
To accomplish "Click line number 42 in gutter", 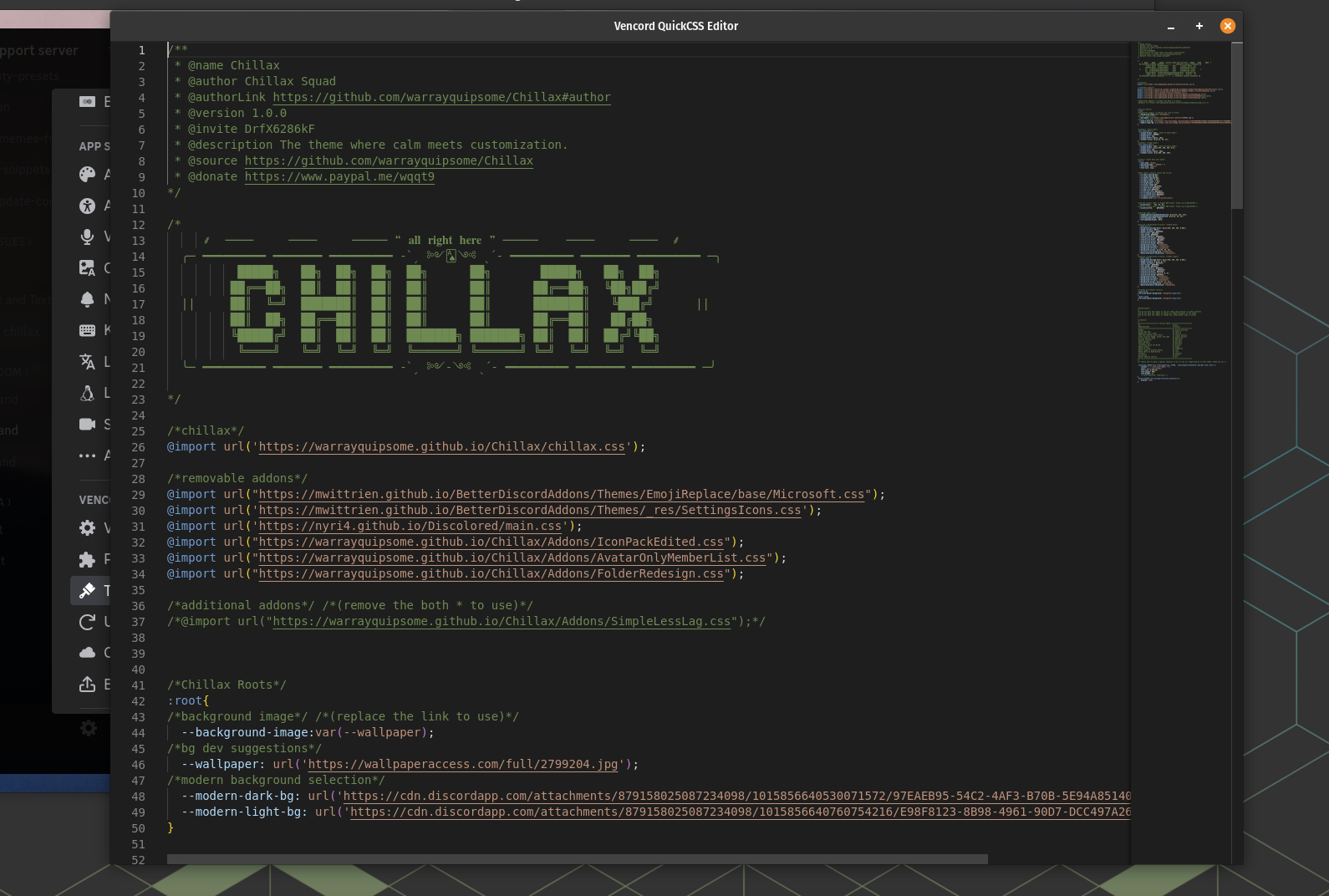I will [x=138, y=701].
